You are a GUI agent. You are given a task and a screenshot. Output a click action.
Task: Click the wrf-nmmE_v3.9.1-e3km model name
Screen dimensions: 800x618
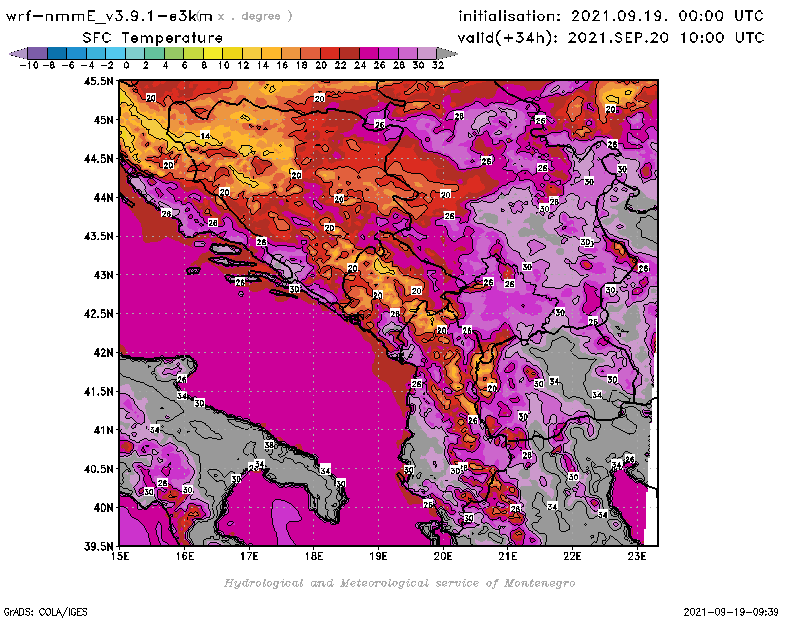[110, 16]
